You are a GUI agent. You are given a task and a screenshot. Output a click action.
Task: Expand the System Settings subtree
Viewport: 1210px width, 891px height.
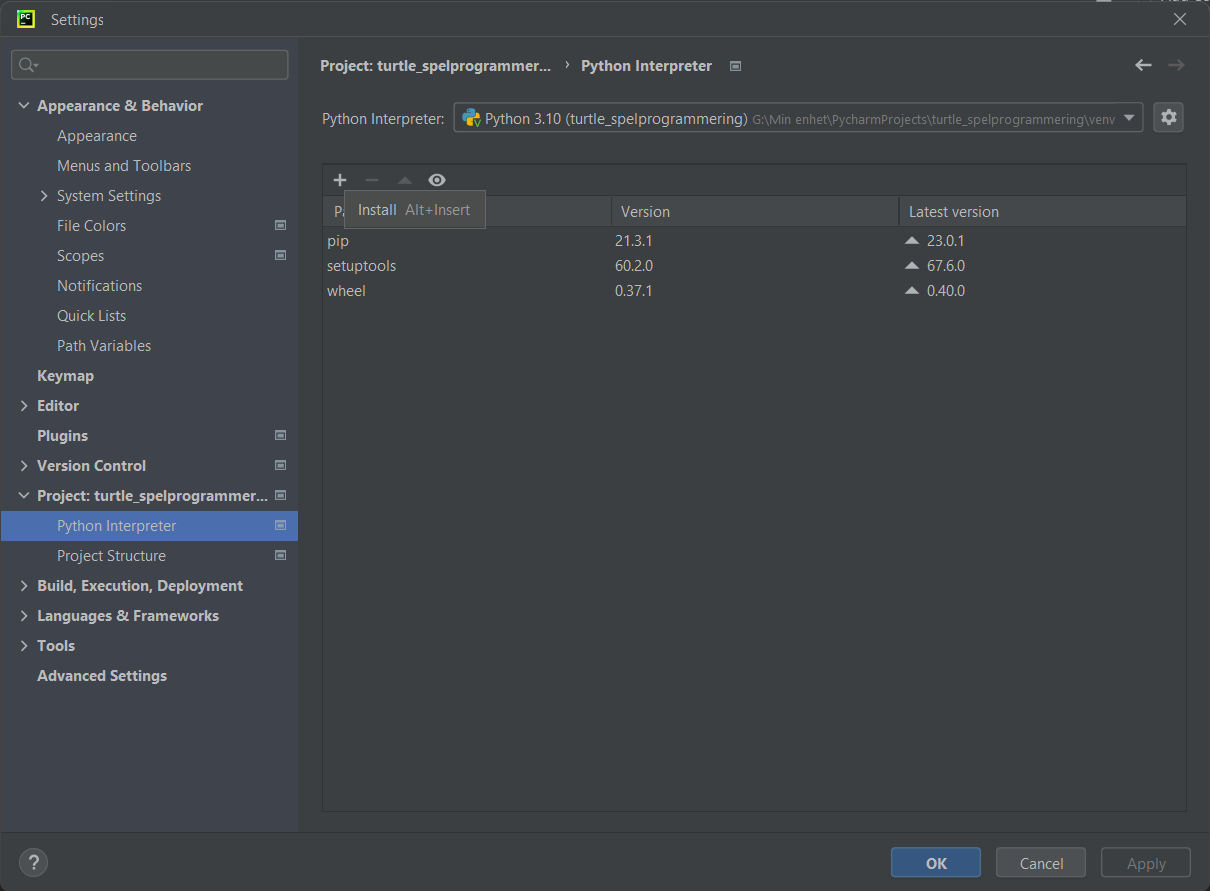(x=44, y=196)
